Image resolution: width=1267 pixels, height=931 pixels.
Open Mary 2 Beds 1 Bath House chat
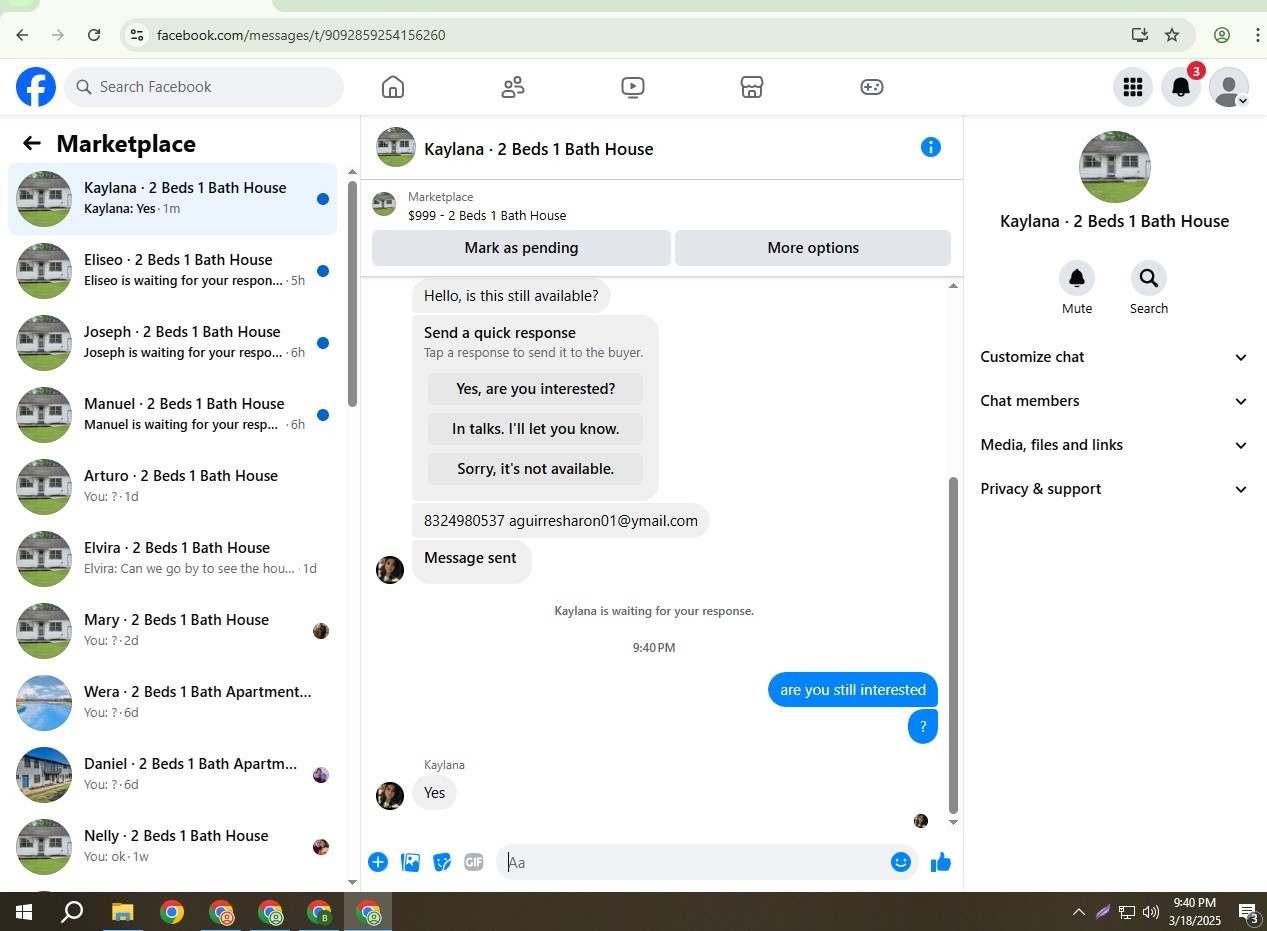click(x=173, y=631)
